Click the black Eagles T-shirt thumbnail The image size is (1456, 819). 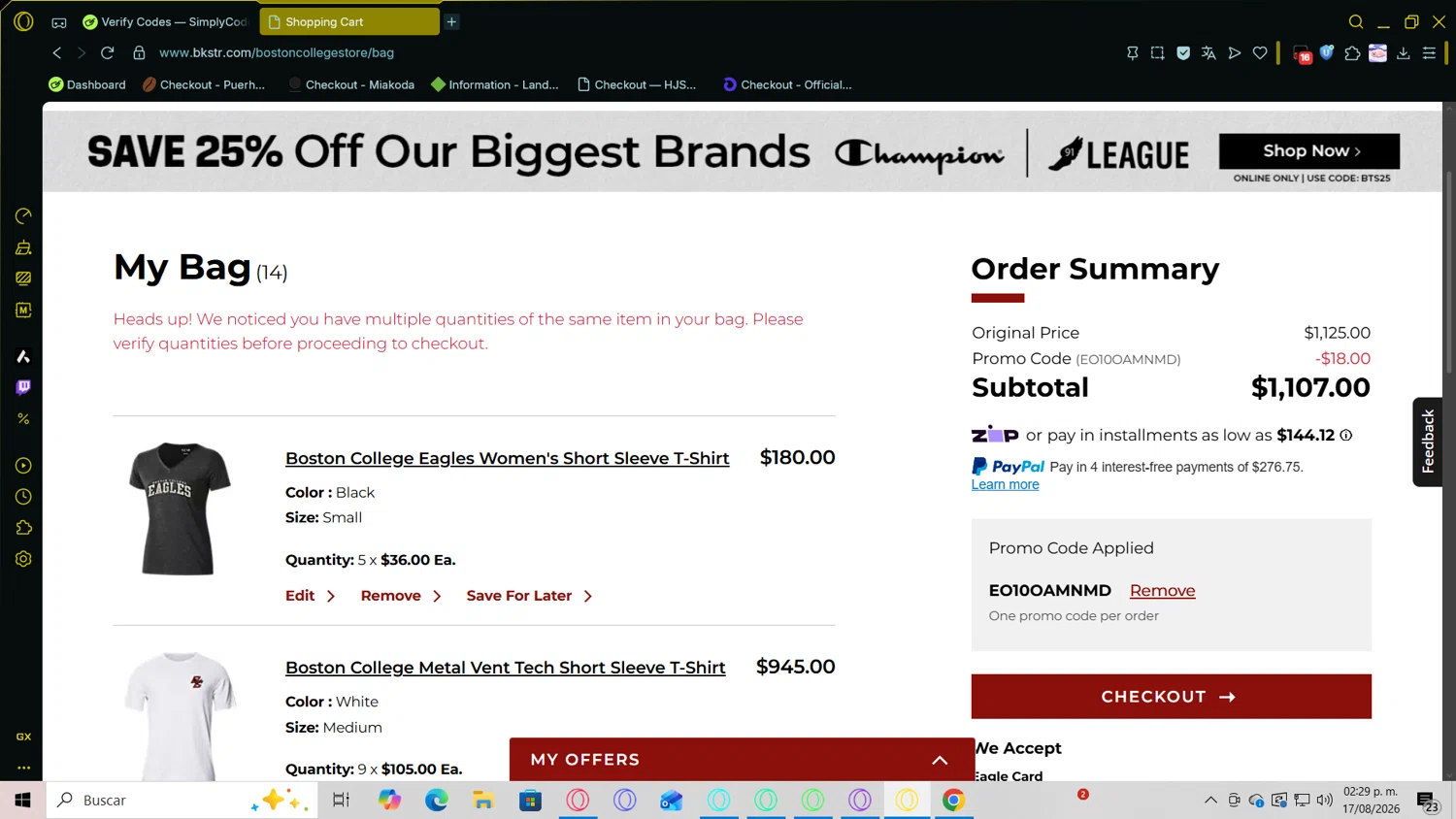tap(180, 508)
